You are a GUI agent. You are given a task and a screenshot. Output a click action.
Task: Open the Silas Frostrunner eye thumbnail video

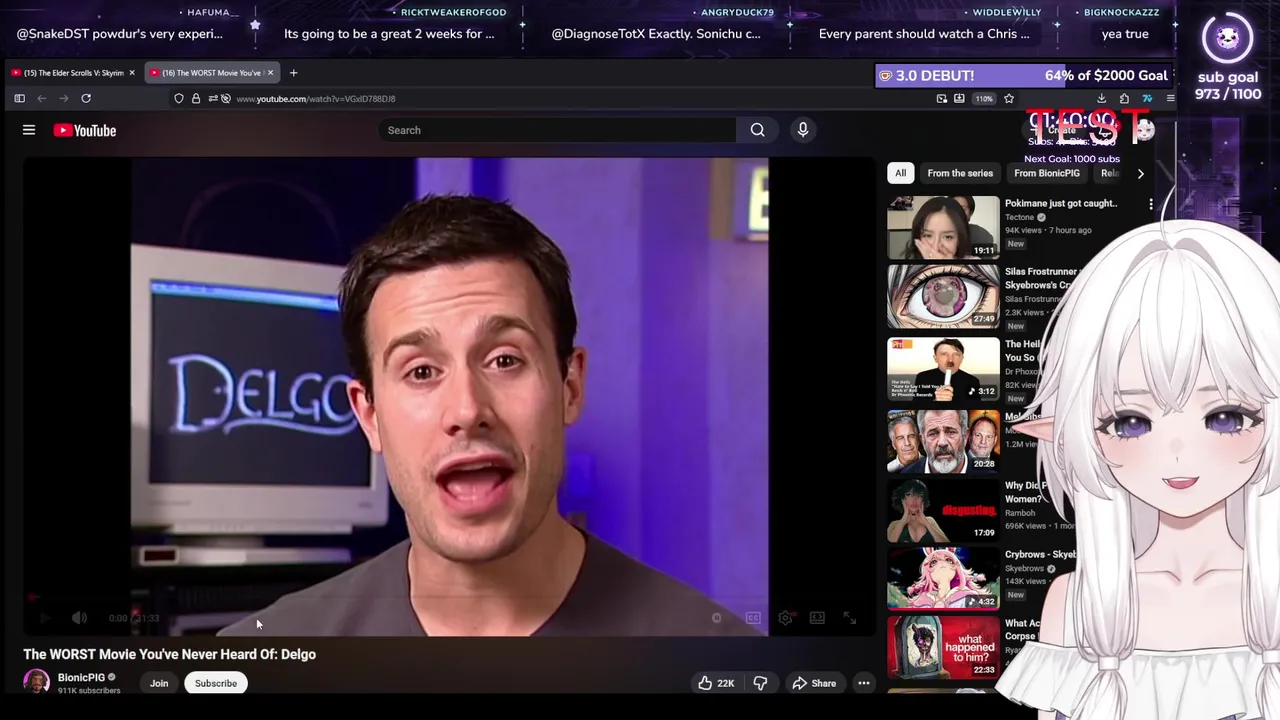943,297
